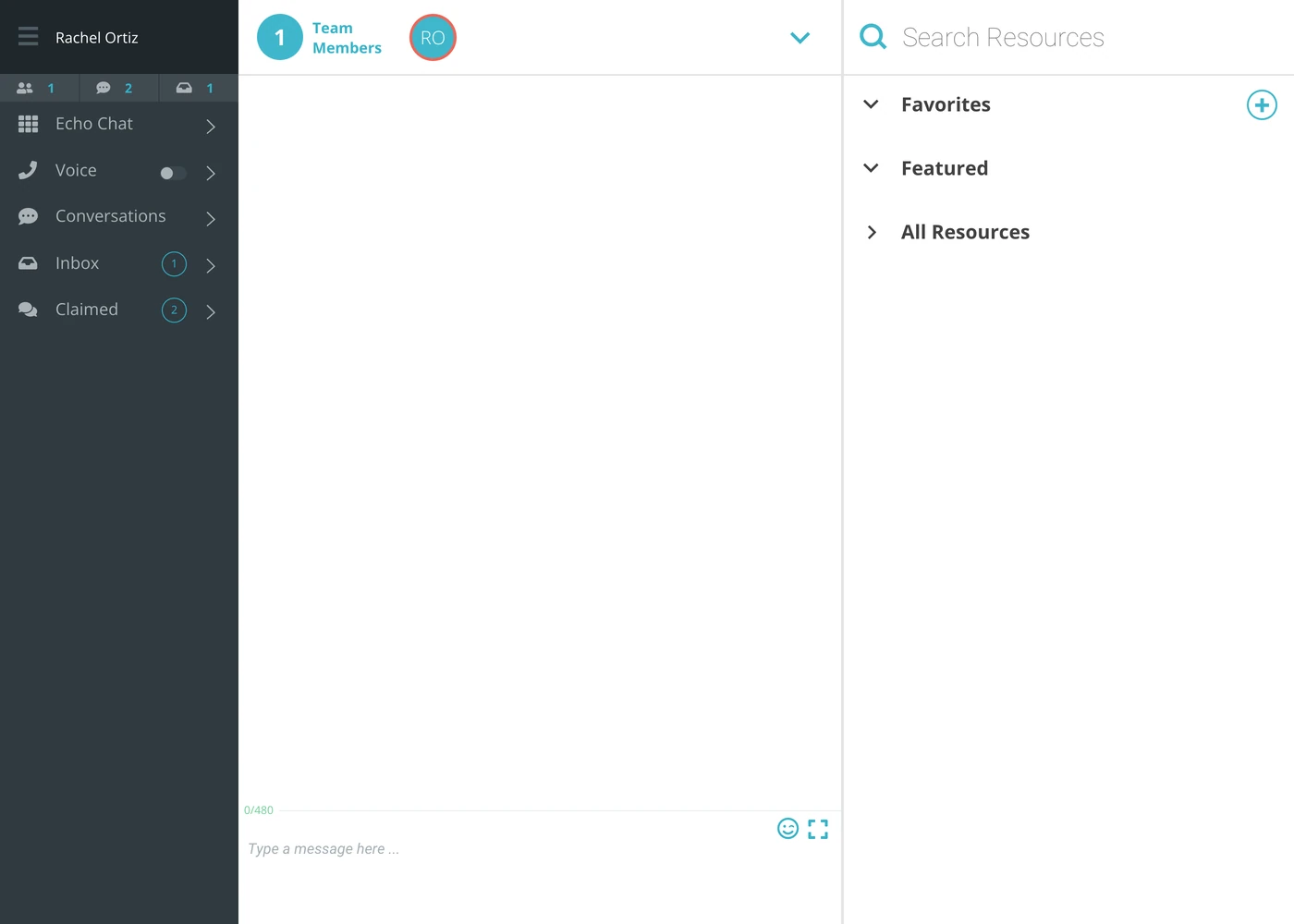Click the team members number badge

[280, 38]
